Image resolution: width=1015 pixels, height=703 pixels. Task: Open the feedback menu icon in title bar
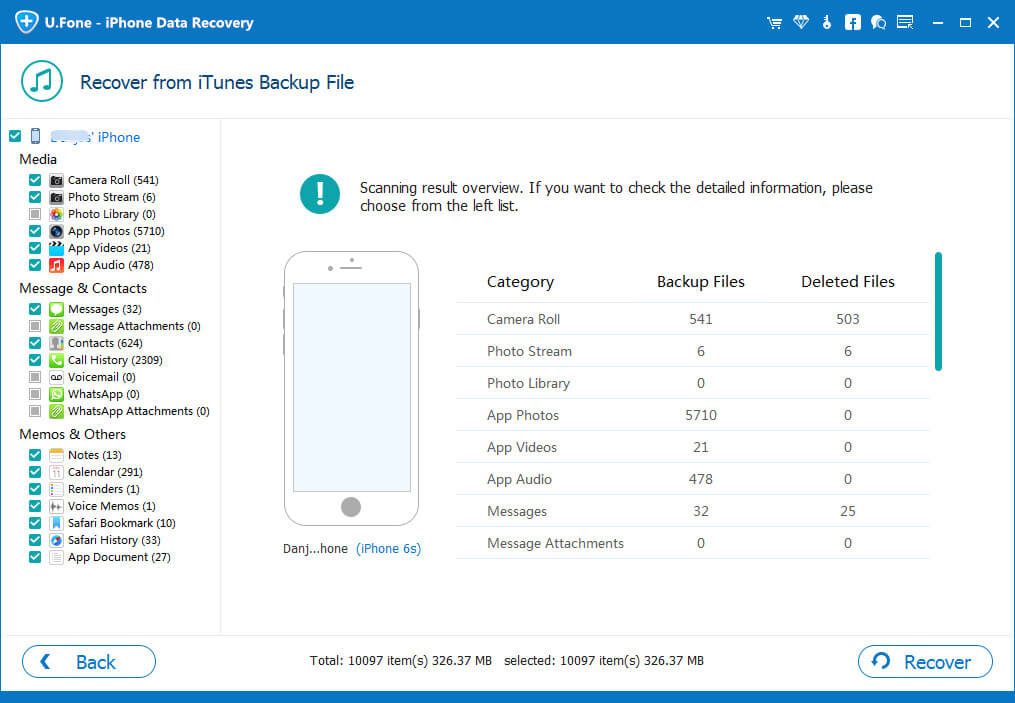[x=905, y=23]
